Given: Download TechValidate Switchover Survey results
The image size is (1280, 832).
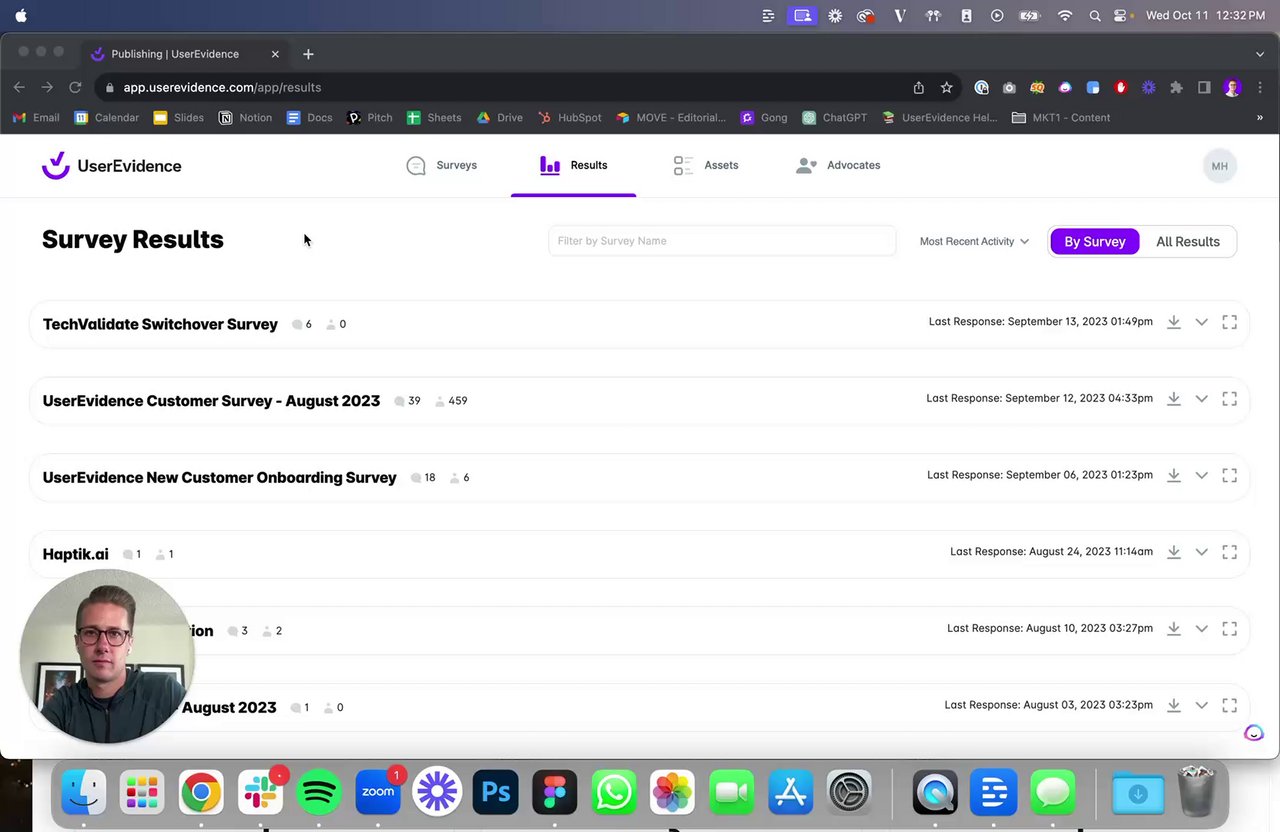Looking at the screenshot, I should (1174, 322).
